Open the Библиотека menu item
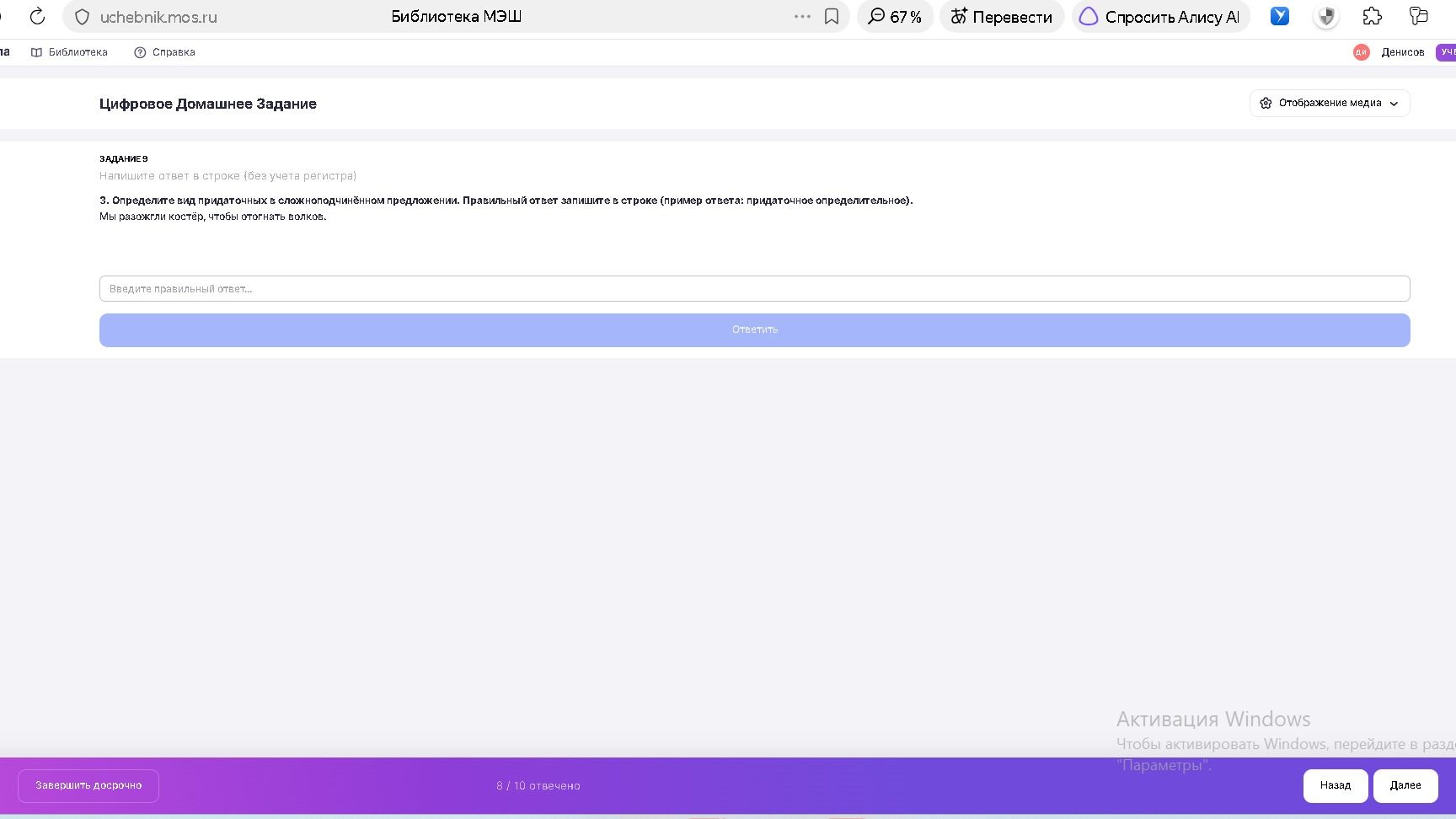This screenshot has height=819, width=1456. click(x=69, y=52)
